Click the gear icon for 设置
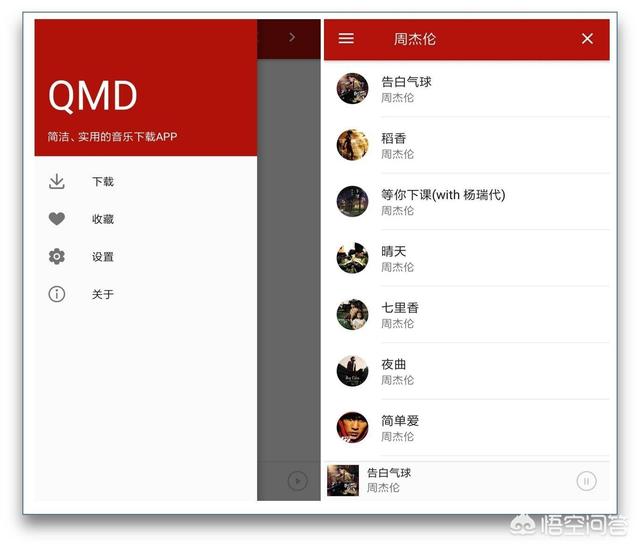This screenshot has width=640, height=548. (57, 256)
